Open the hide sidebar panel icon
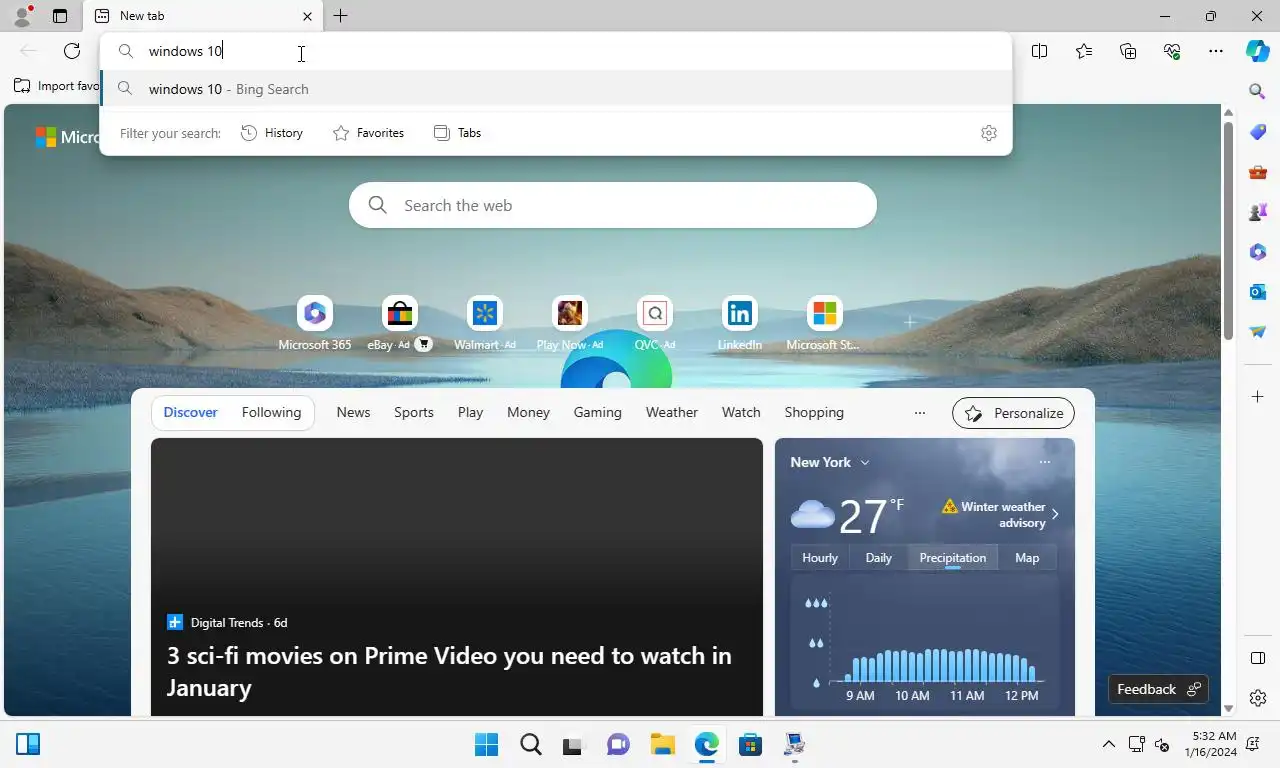Screen dimensions: 1280x768 click(1258, 658)
